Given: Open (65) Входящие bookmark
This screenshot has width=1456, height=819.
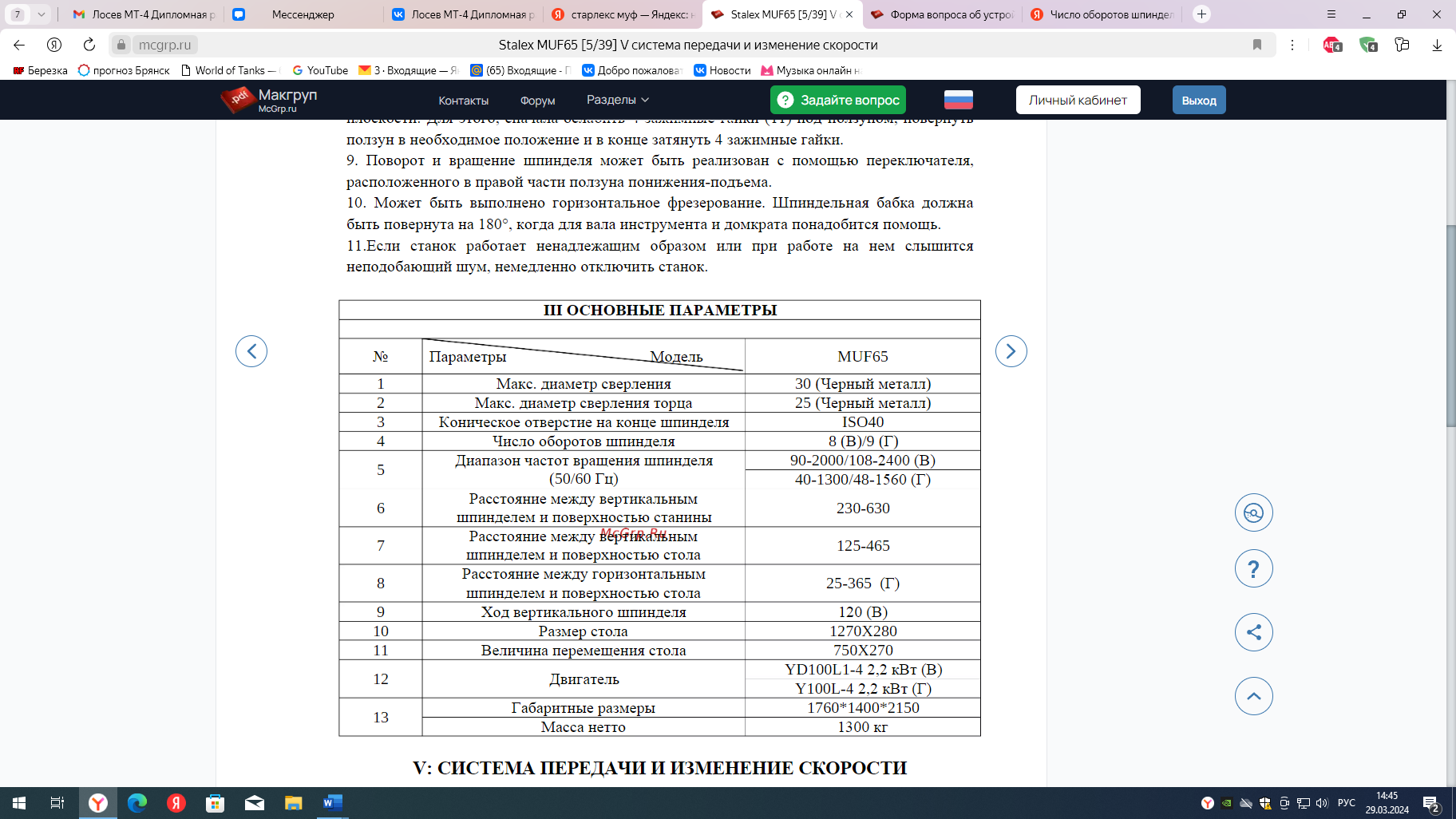Looking at the screenshot, I should (x=520, y=70).
